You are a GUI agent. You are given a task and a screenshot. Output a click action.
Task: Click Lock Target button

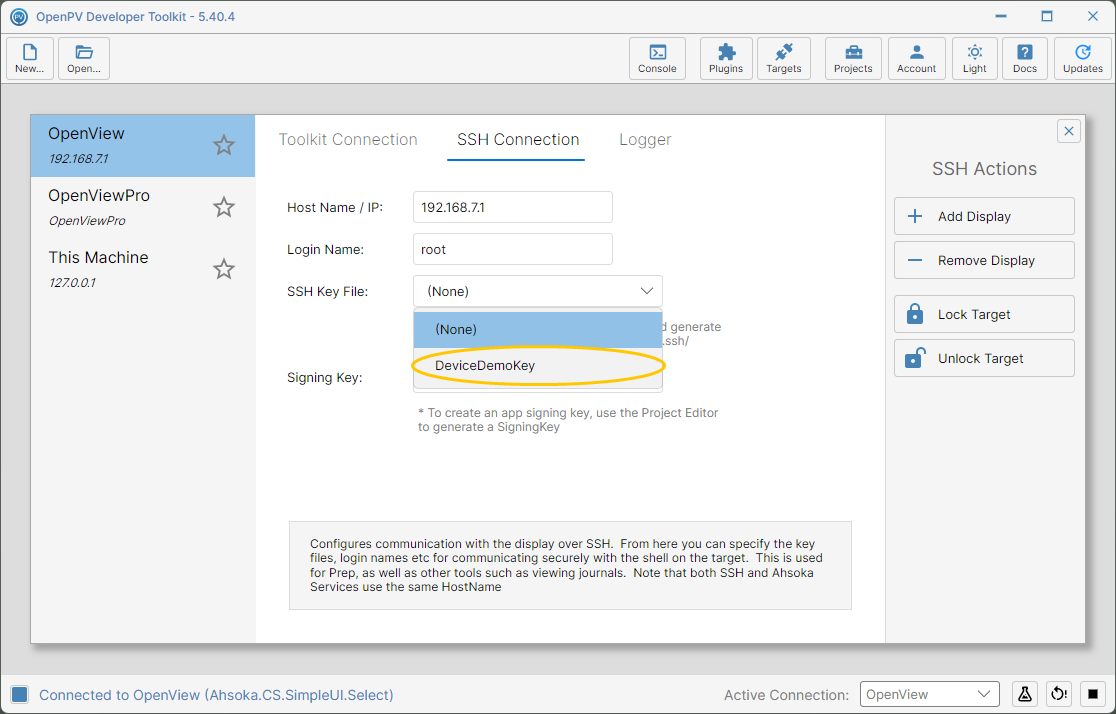coord(984,315)
